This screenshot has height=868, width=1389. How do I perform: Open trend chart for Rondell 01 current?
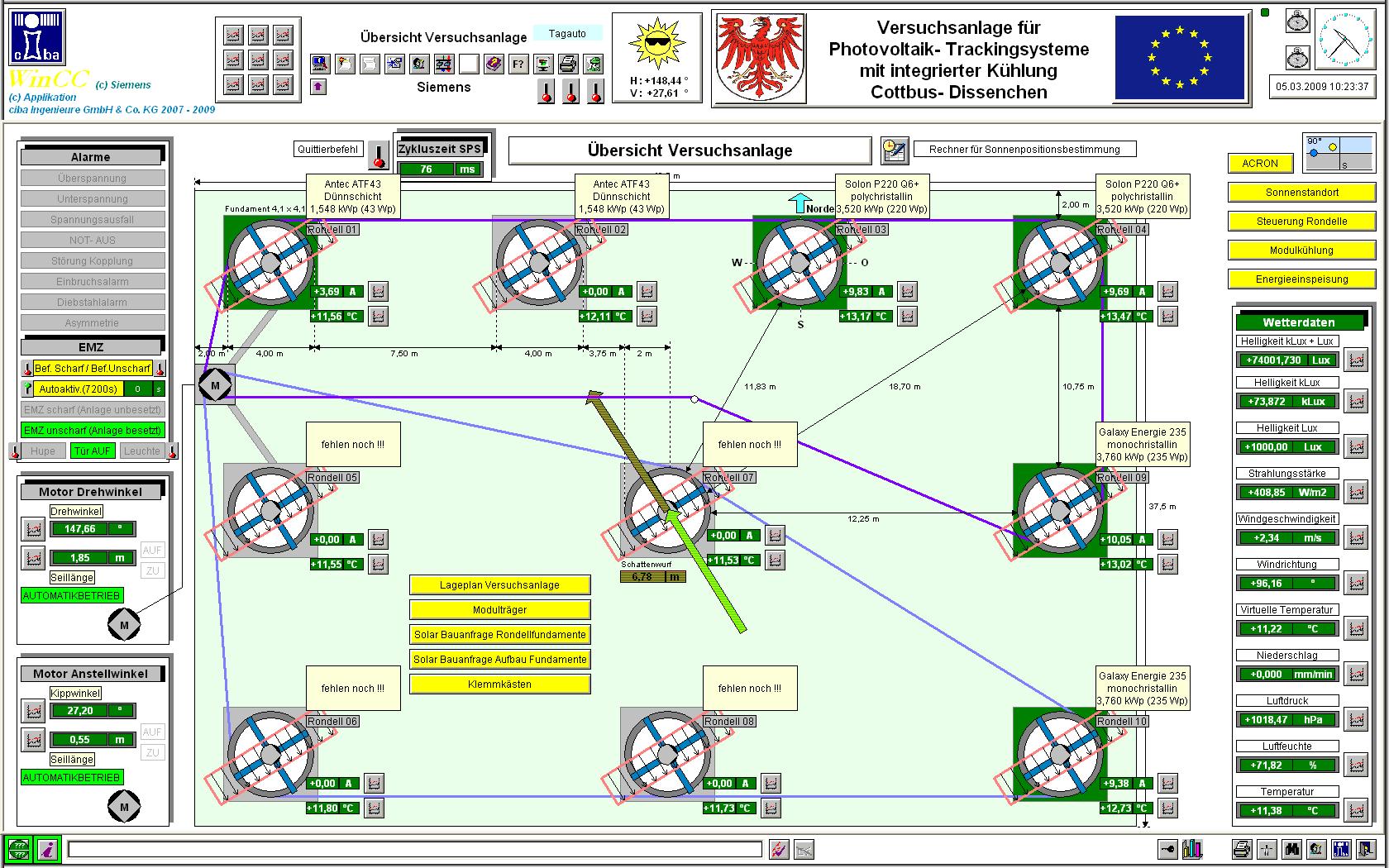click(x=378, y=291)
